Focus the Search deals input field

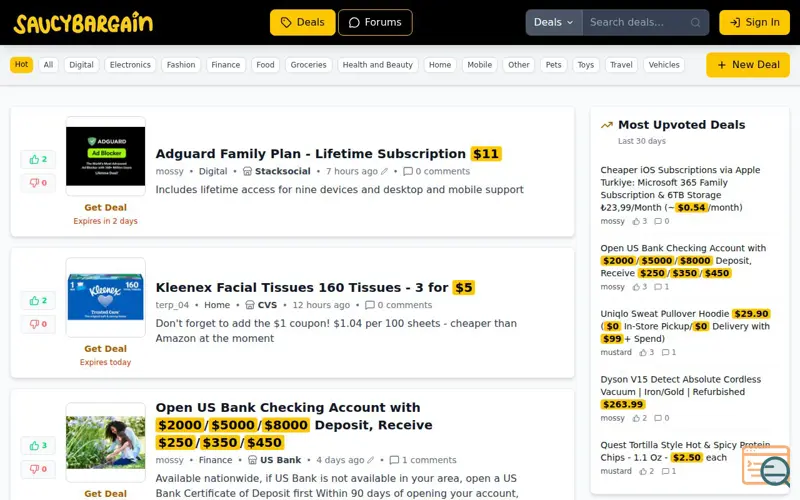tap(637, 22)
